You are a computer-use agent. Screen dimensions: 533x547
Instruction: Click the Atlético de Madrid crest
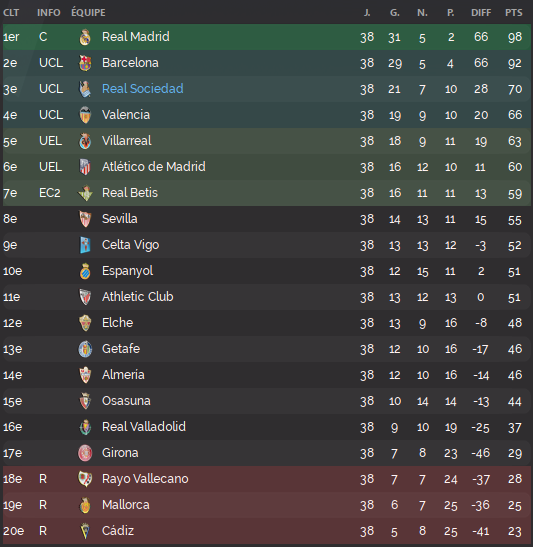tap(85, 167)
